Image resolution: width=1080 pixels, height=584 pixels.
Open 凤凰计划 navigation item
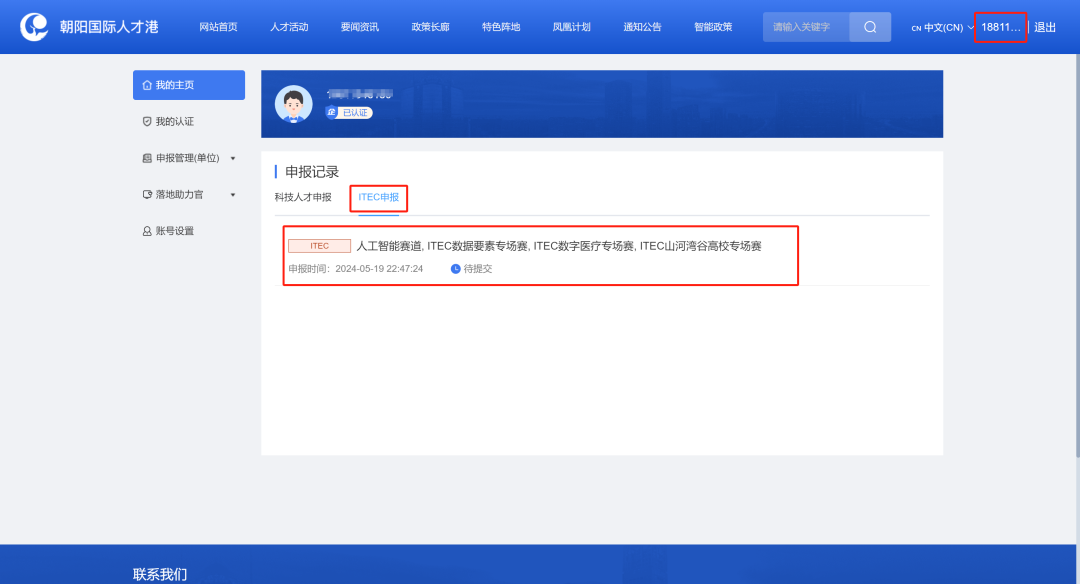point(571,27)
